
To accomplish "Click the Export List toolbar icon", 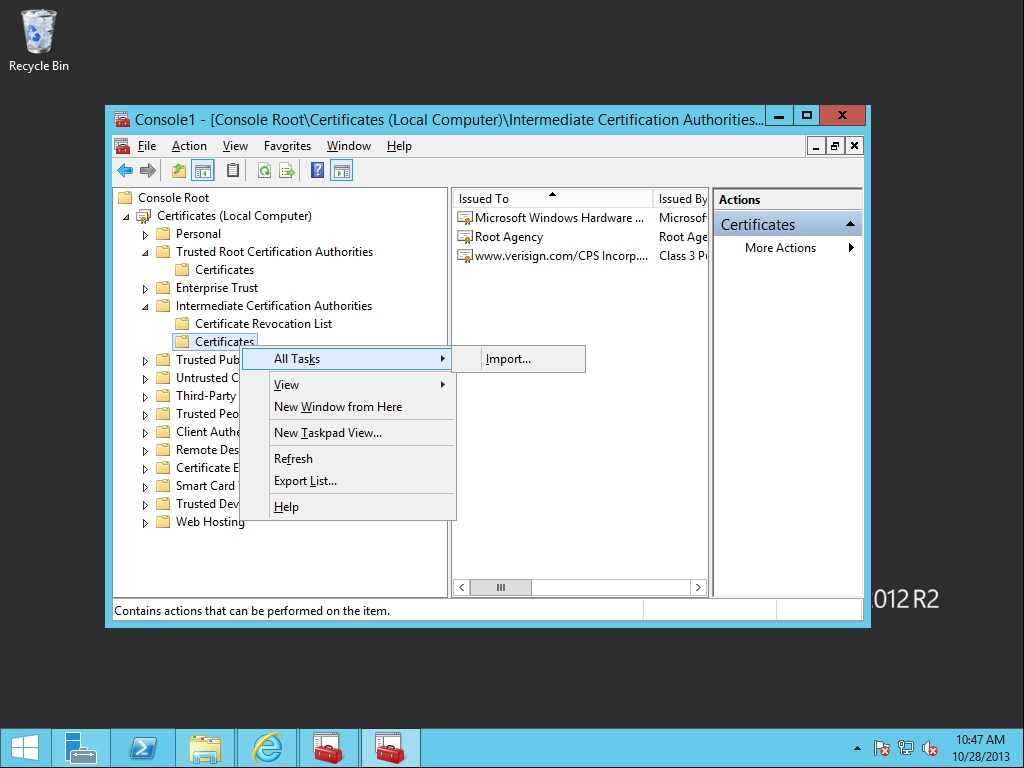I will click(x=287, y=171).
